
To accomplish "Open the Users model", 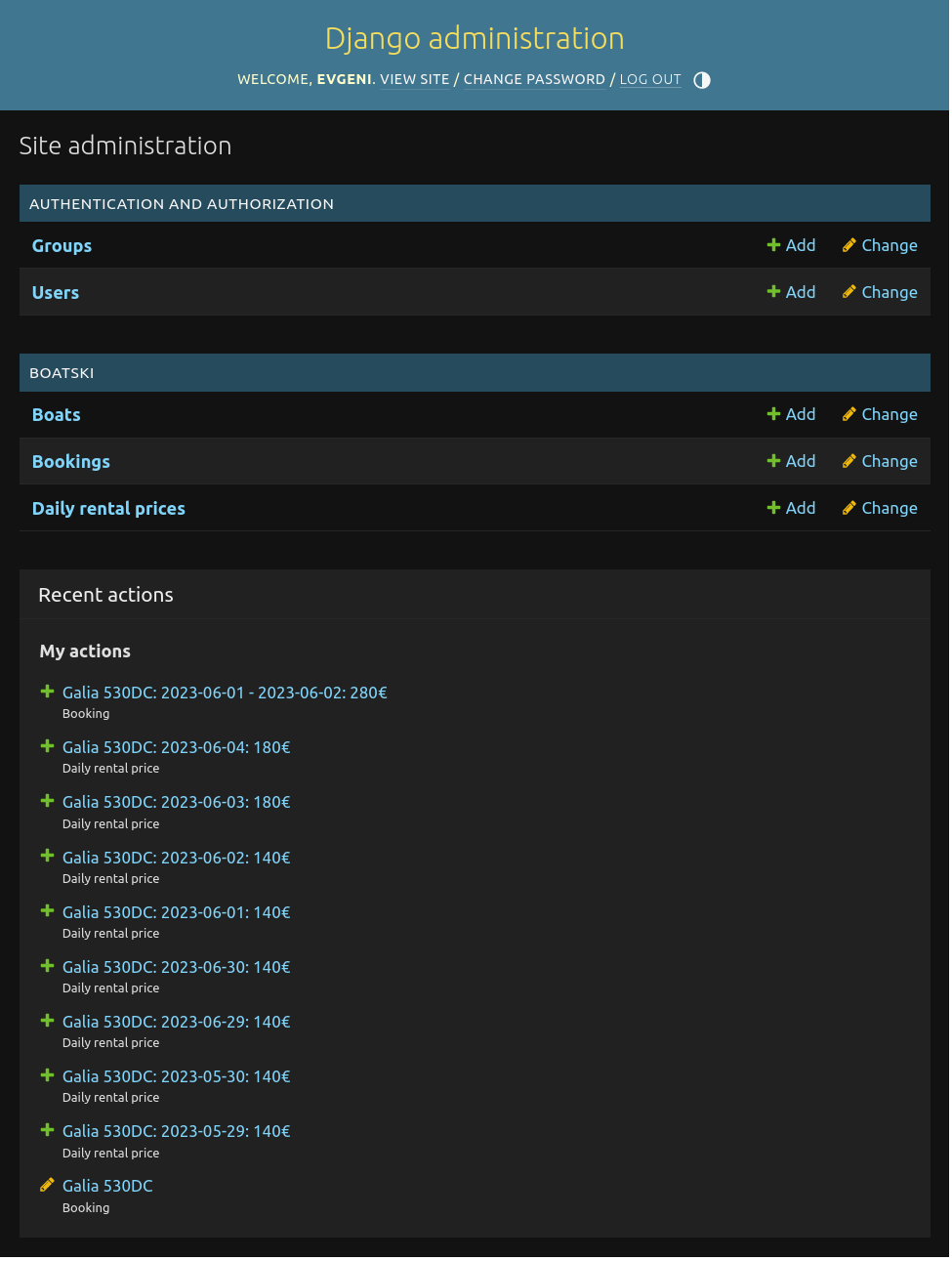I will [x=56, y=293].
